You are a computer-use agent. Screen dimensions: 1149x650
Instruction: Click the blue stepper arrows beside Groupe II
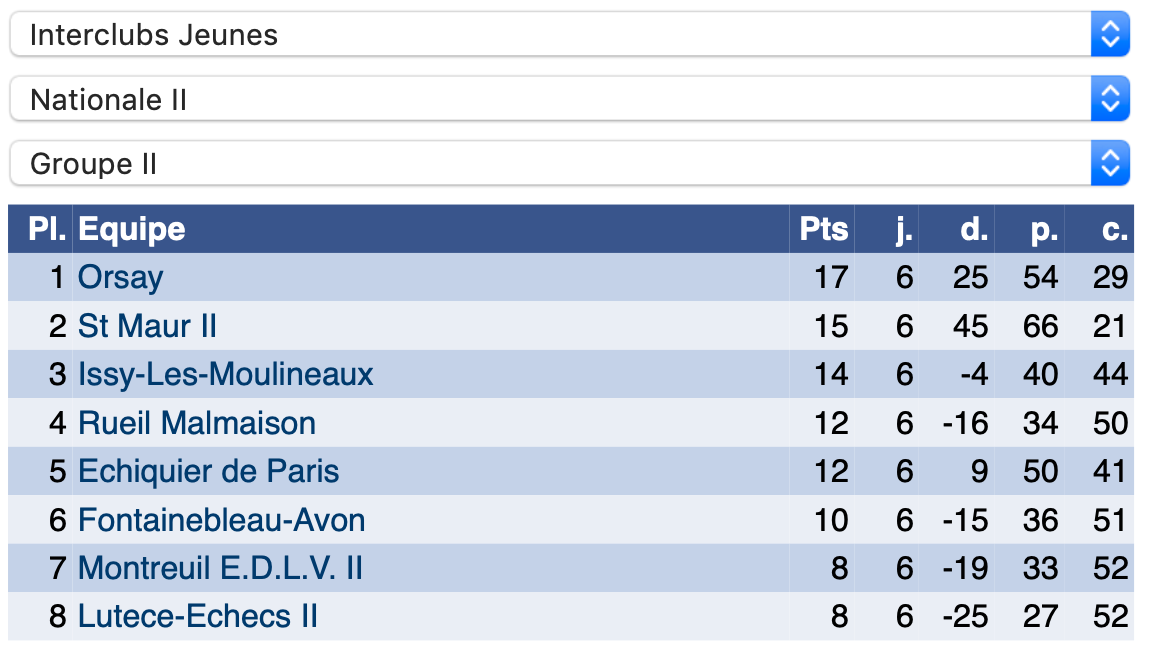pyautogui.click(x=1110, y=163)
